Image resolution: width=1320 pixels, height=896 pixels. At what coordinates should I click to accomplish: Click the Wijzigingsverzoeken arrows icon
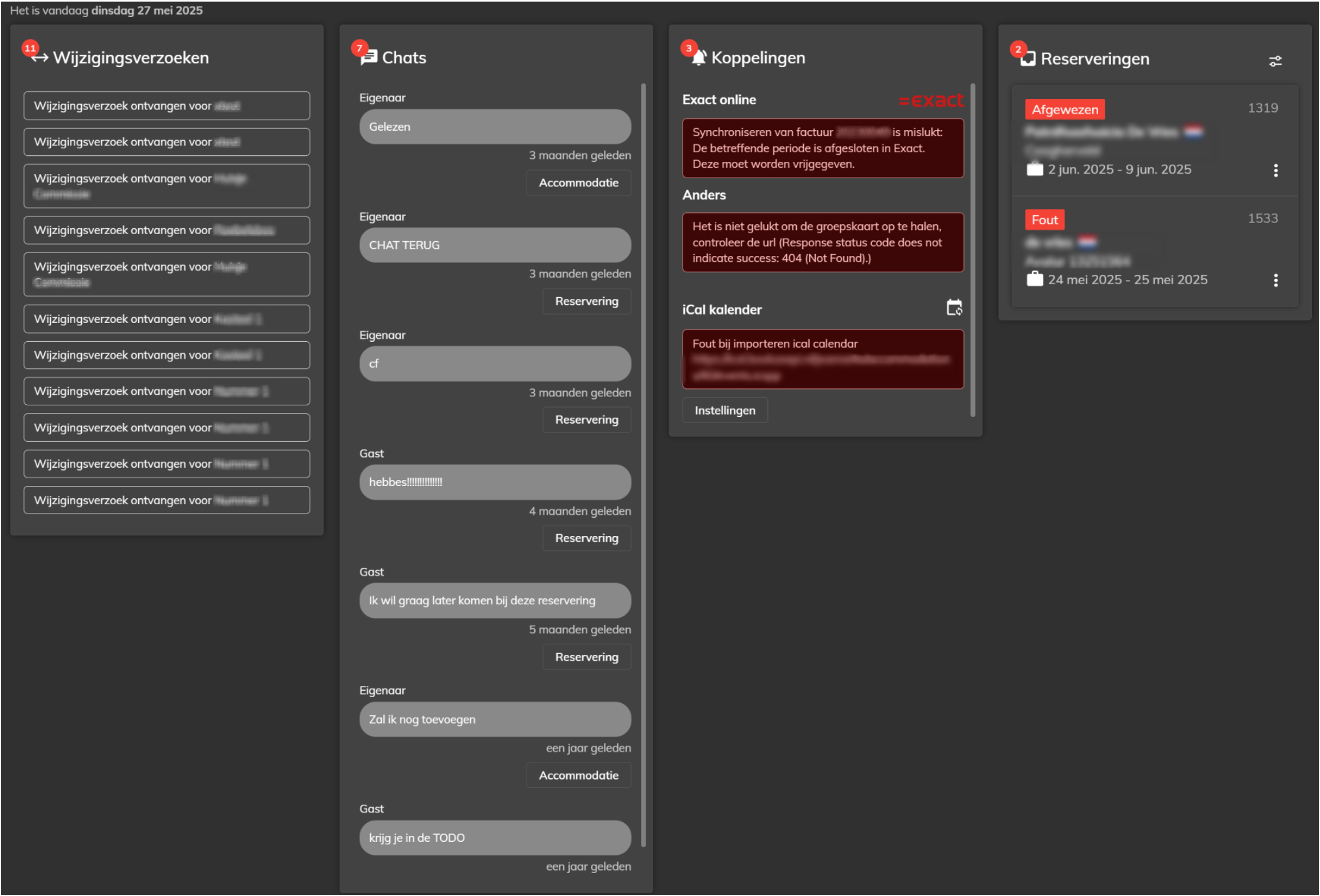[39, 58]
